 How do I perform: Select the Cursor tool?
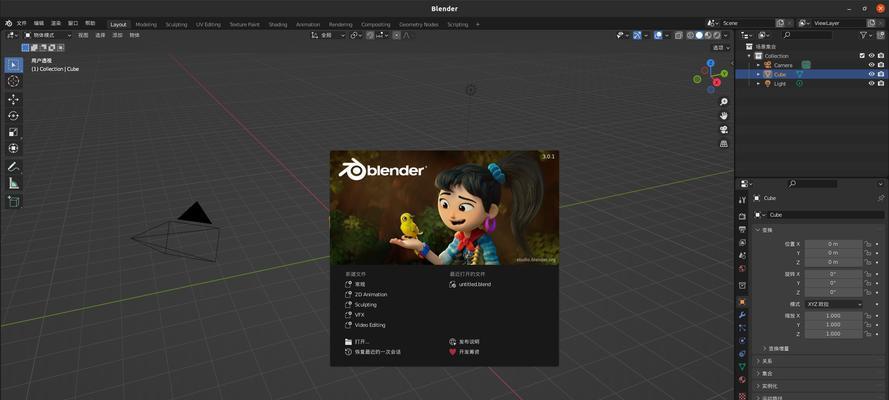click(x=14, y=81)
